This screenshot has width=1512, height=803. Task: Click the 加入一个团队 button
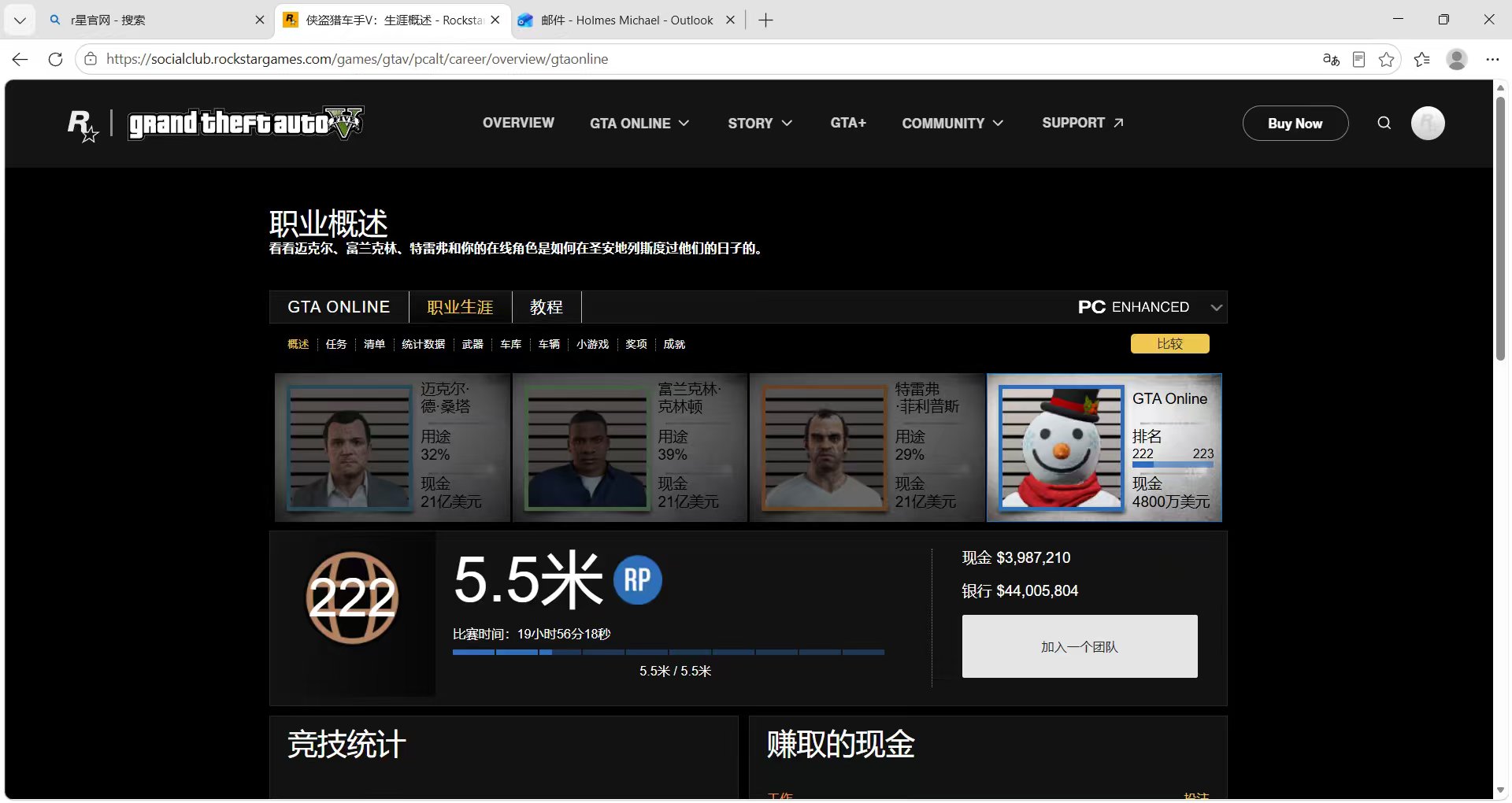click(1080, 646)
